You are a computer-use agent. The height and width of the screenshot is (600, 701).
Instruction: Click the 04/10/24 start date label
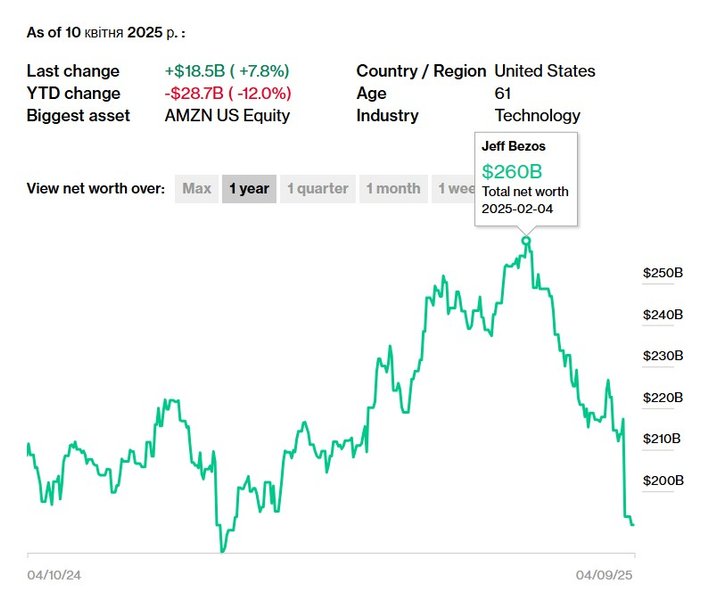pyautogui.click(x=51, y=575)
